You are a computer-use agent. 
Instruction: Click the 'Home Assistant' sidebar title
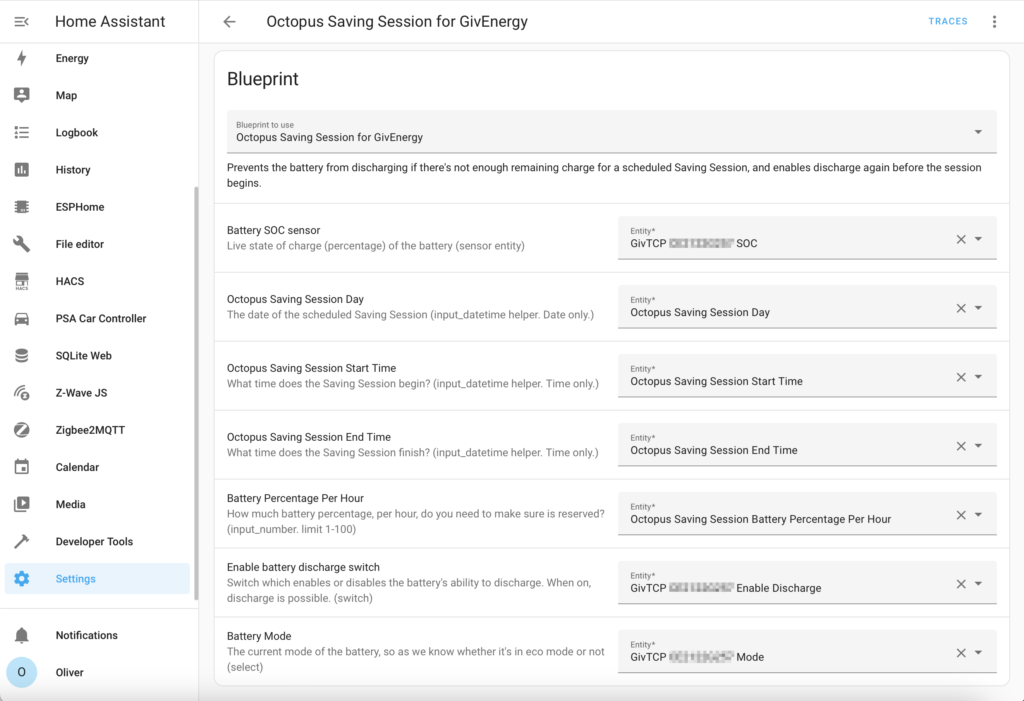(110, 22)
